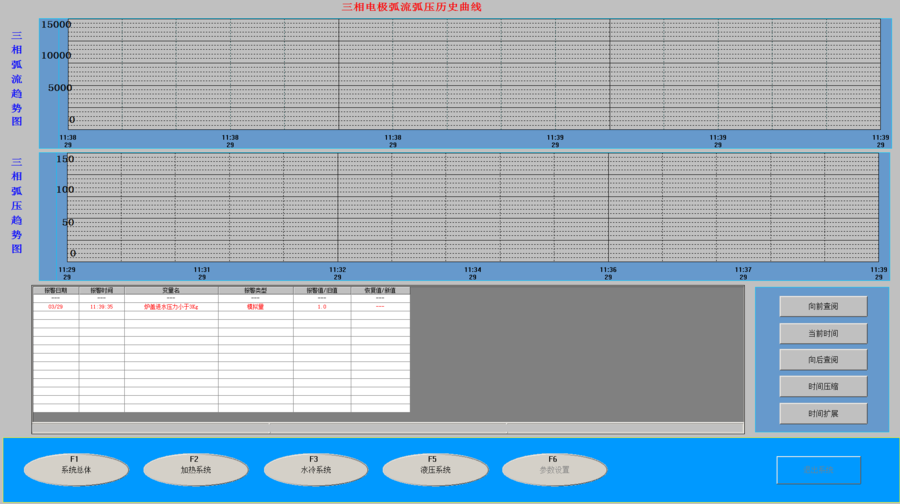This screenshot has height=504, width=900.
Task: Open F1 系统总体 screen
Action: [76, 469]
